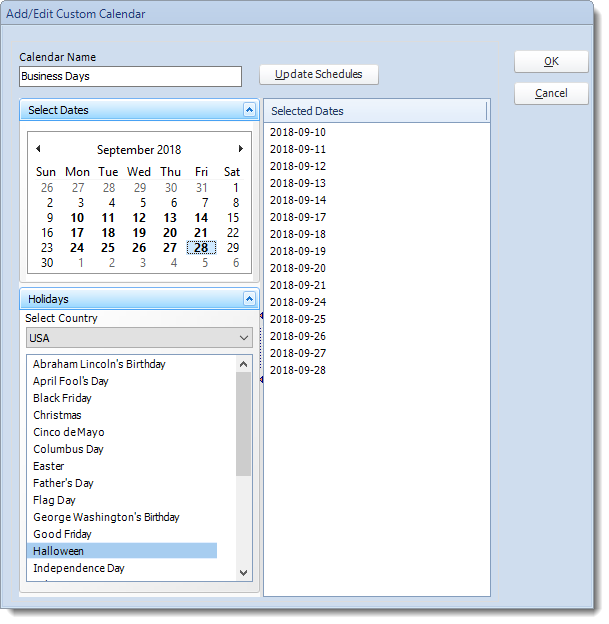The height and width of the screenshot is (624, 609).
Task: Choose day 22 in the calendar
Action: (x=233, y=234)
